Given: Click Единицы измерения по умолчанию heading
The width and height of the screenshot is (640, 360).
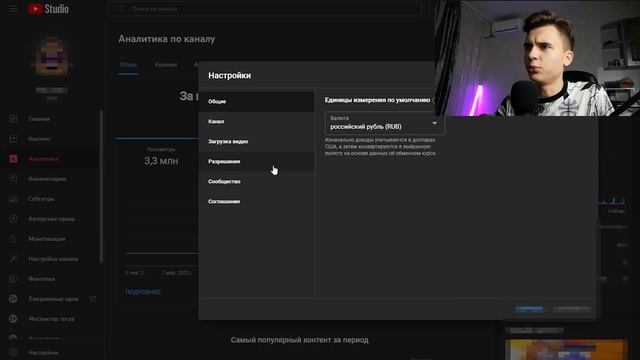Looking at the screenshot, I should (x=377, y=100).
